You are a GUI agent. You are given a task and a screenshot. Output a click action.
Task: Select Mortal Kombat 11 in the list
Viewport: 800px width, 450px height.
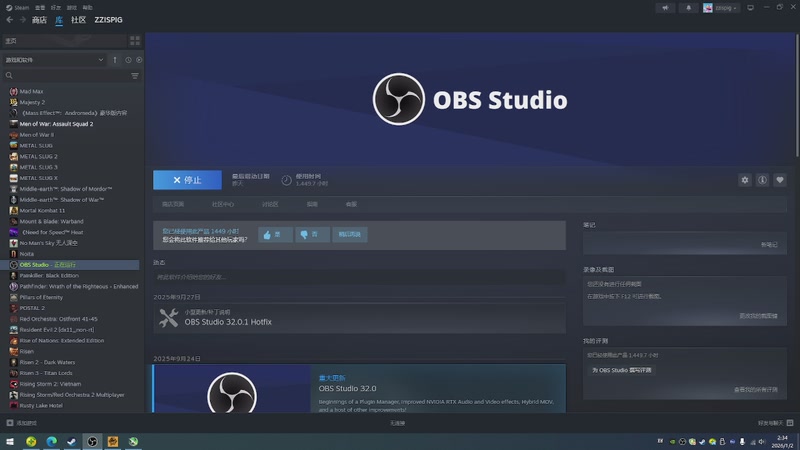(x=42, y=210)
